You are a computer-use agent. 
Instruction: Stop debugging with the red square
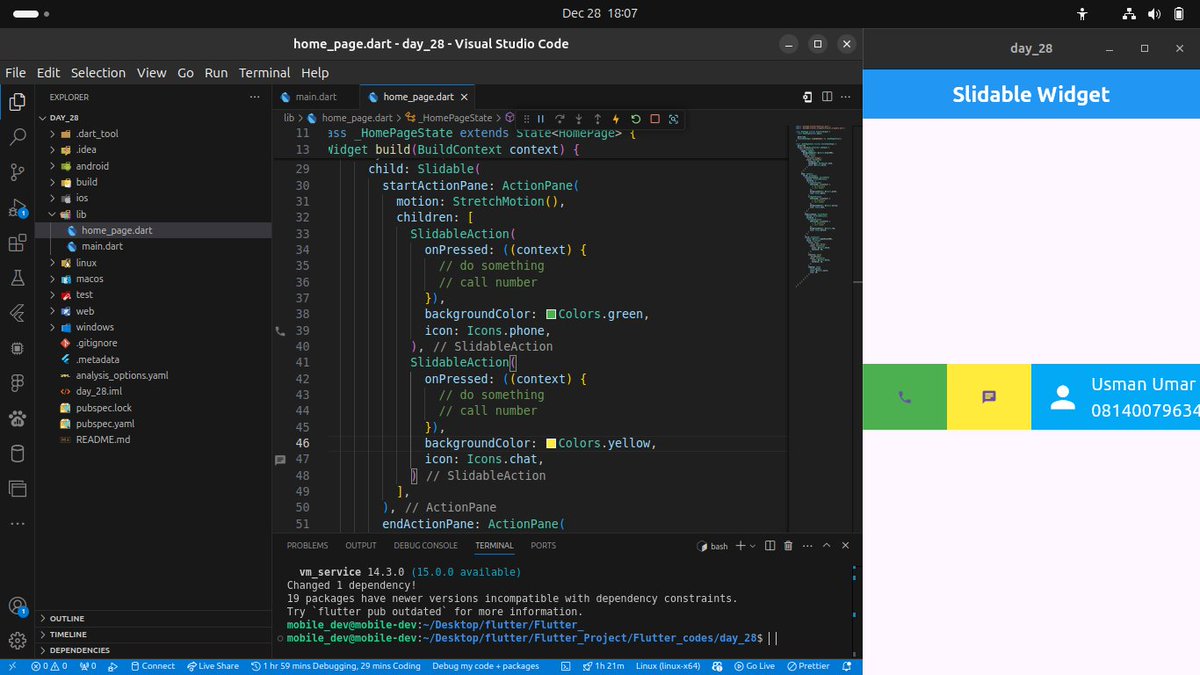[655, 118]
